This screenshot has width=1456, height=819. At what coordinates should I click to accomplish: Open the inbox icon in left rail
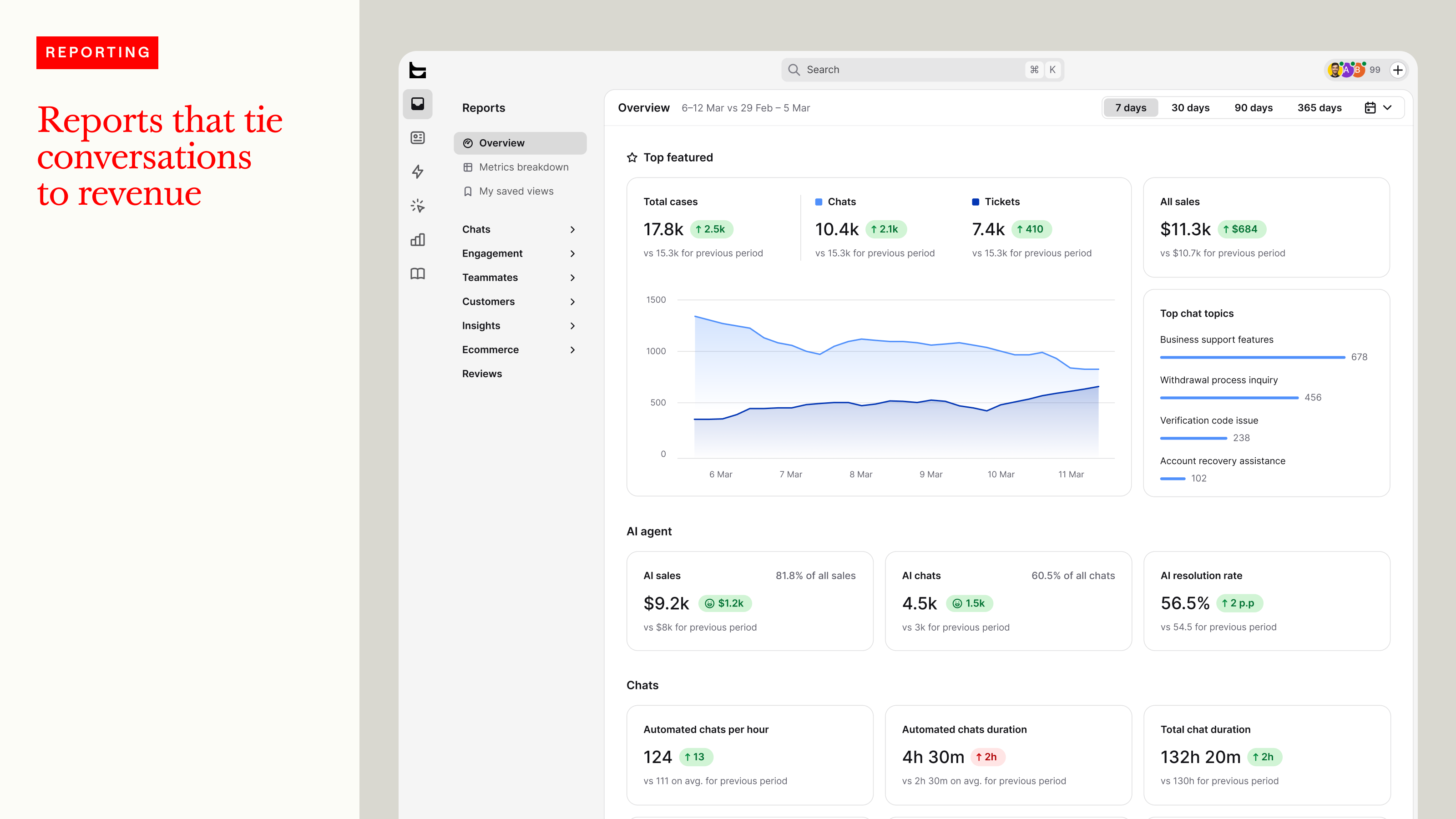(x=417, y=104)
